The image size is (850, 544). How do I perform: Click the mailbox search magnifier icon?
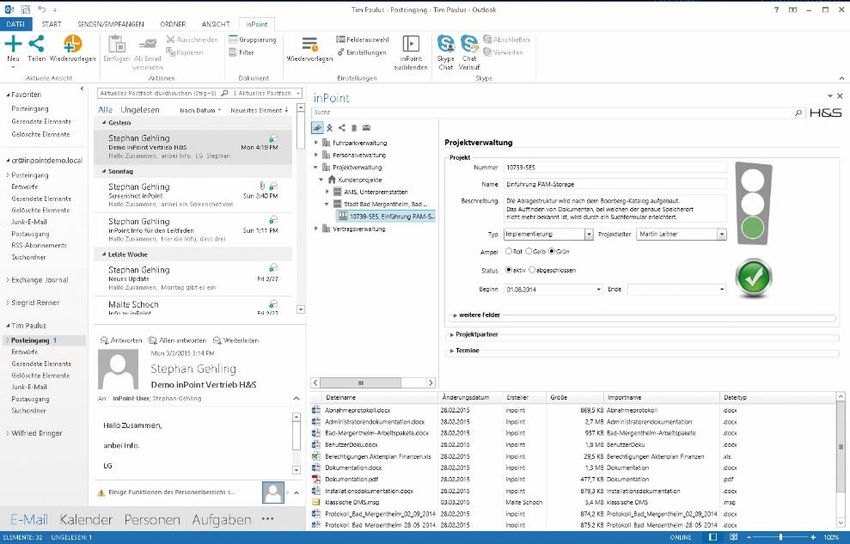(225, 93)
